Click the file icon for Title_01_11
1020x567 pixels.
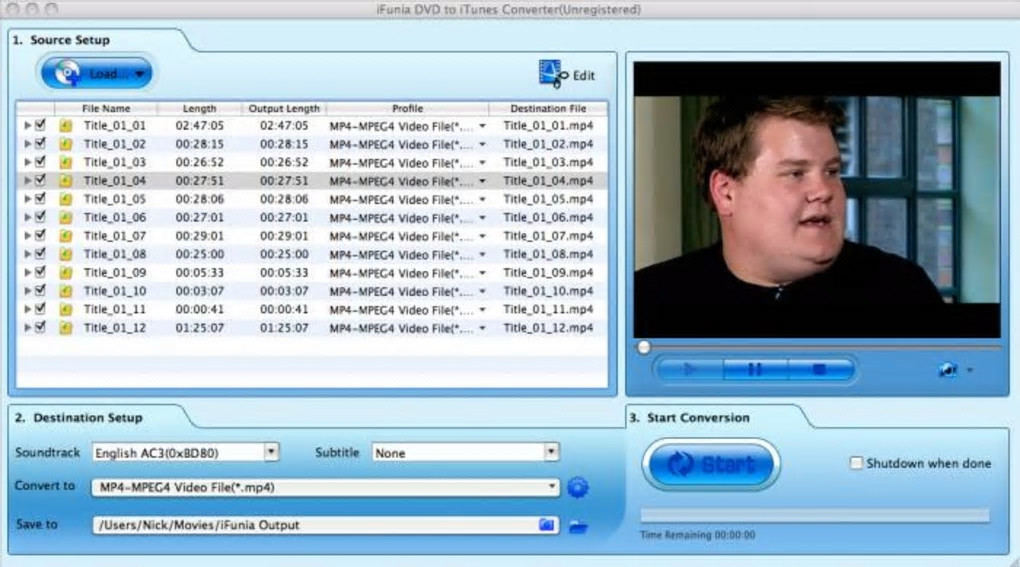click(x=66, y=310)
